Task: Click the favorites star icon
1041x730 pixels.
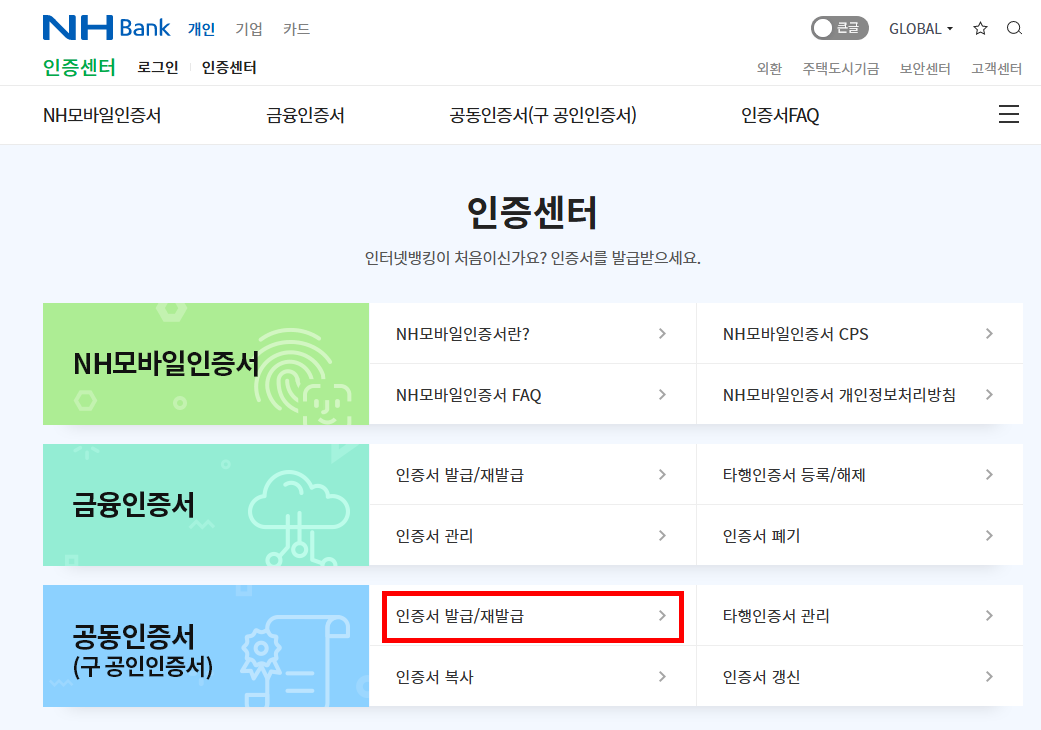Action: click(x=980, y=28)
